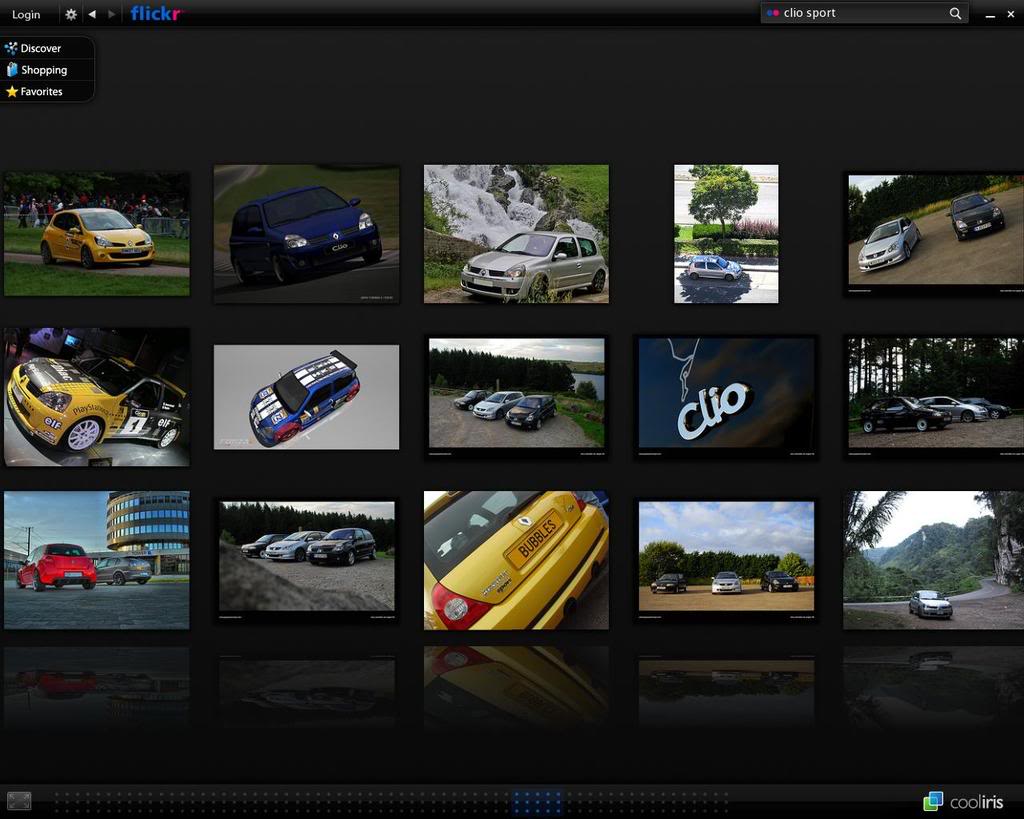Open the Discover menu item
The image size is (1024, 819).
tap(40, 48)
